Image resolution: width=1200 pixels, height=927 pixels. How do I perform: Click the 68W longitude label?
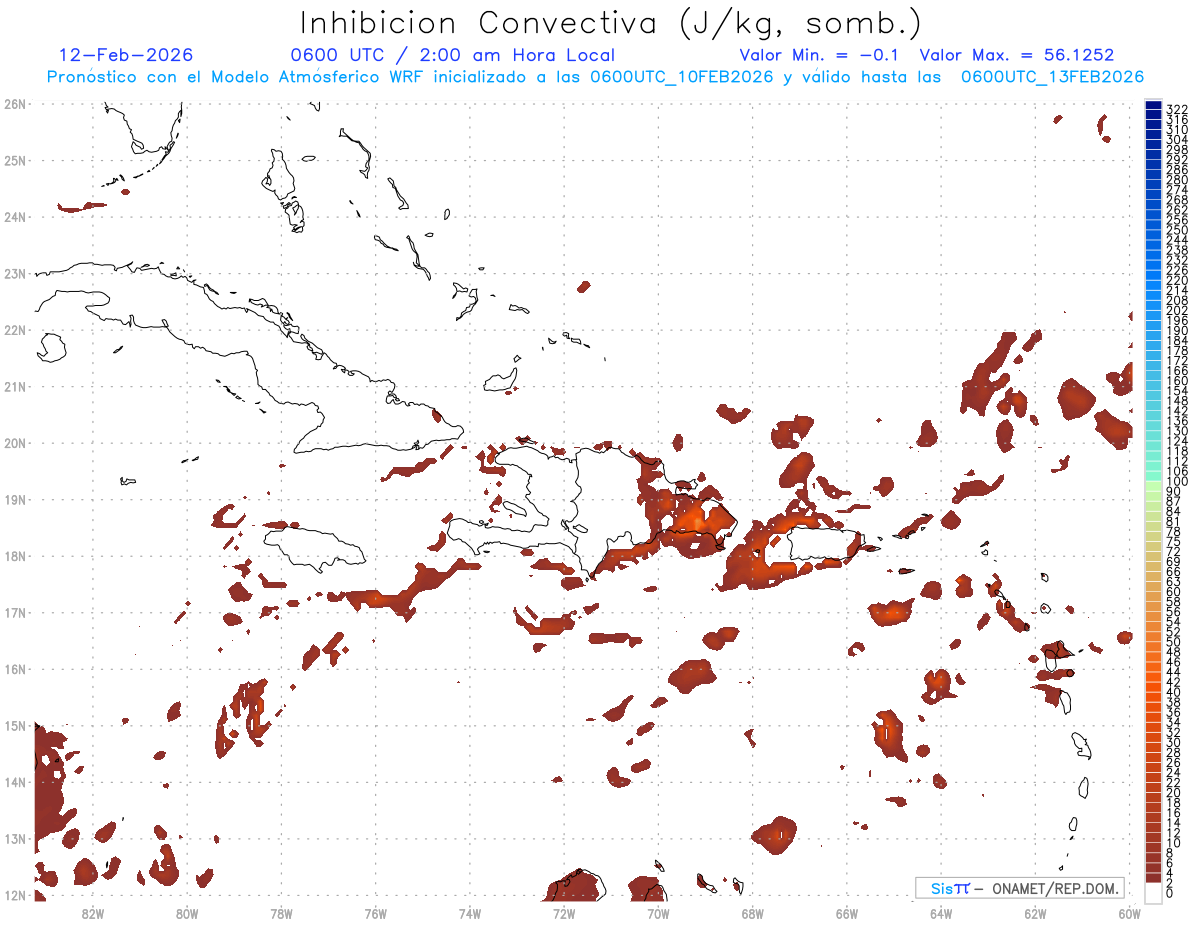tap(752, 912)
